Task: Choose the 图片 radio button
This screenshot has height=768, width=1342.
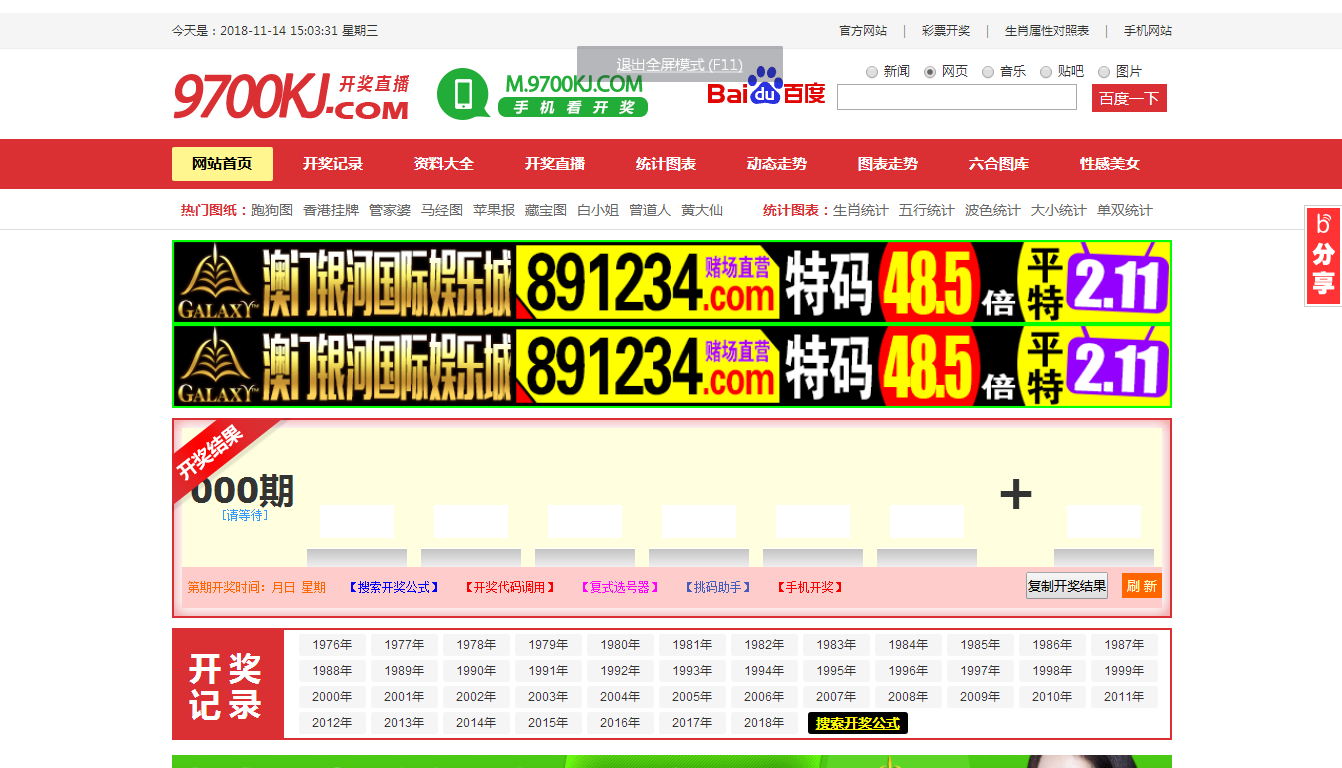Action: pyautogui.click(x=1104, y=72)
